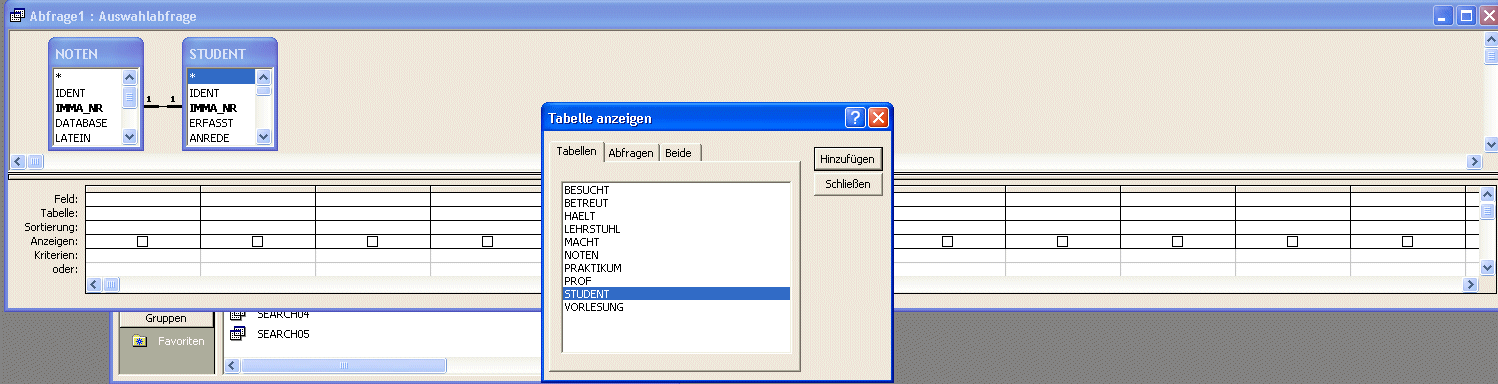Image resolution: width=1498 pixels, height=384 pixels.
Task: Click the Schließen button
Action: click(x=848, y=185)
